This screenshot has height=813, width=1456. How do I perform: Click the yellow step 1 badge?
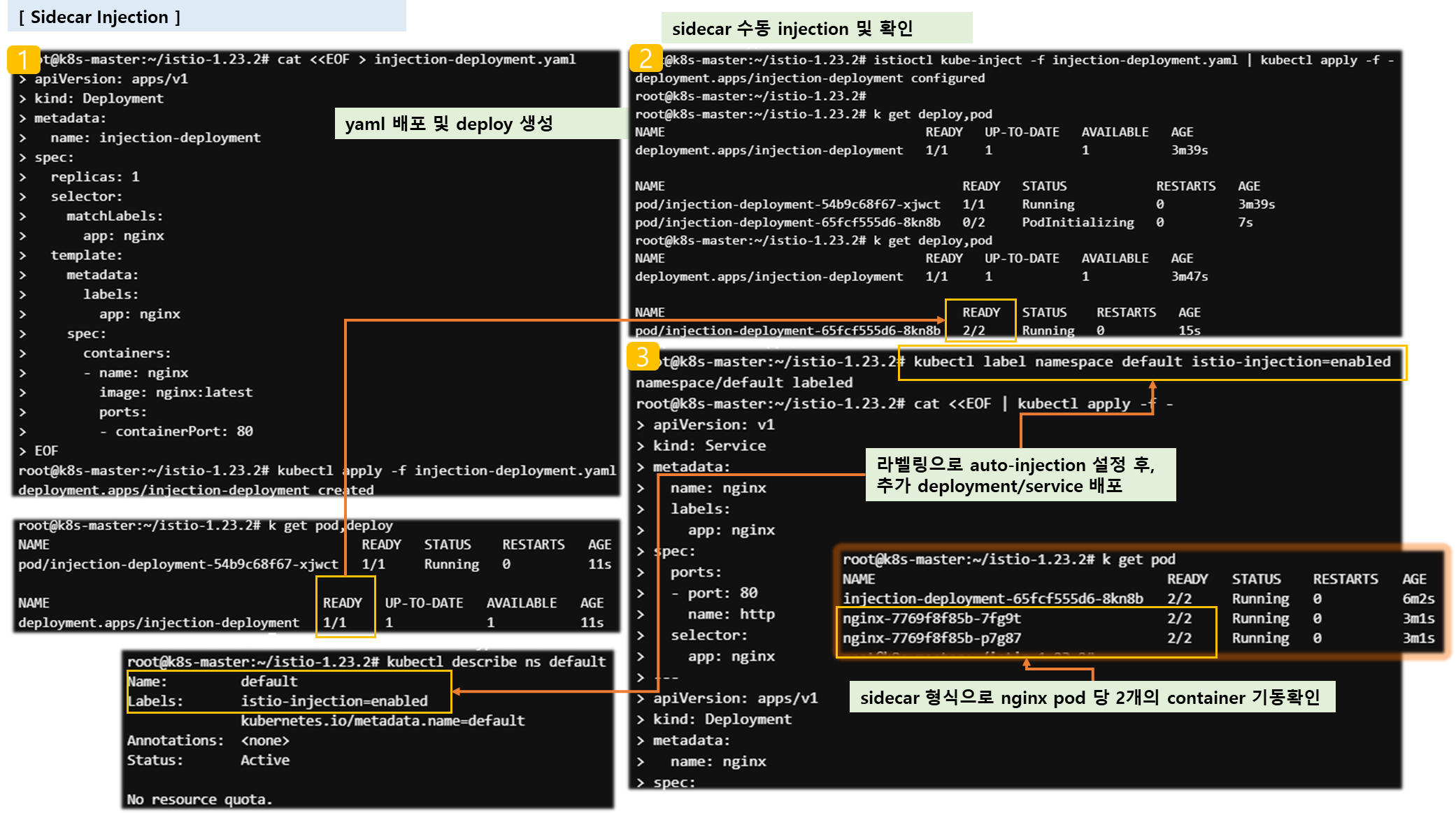(x=23, y=60)
